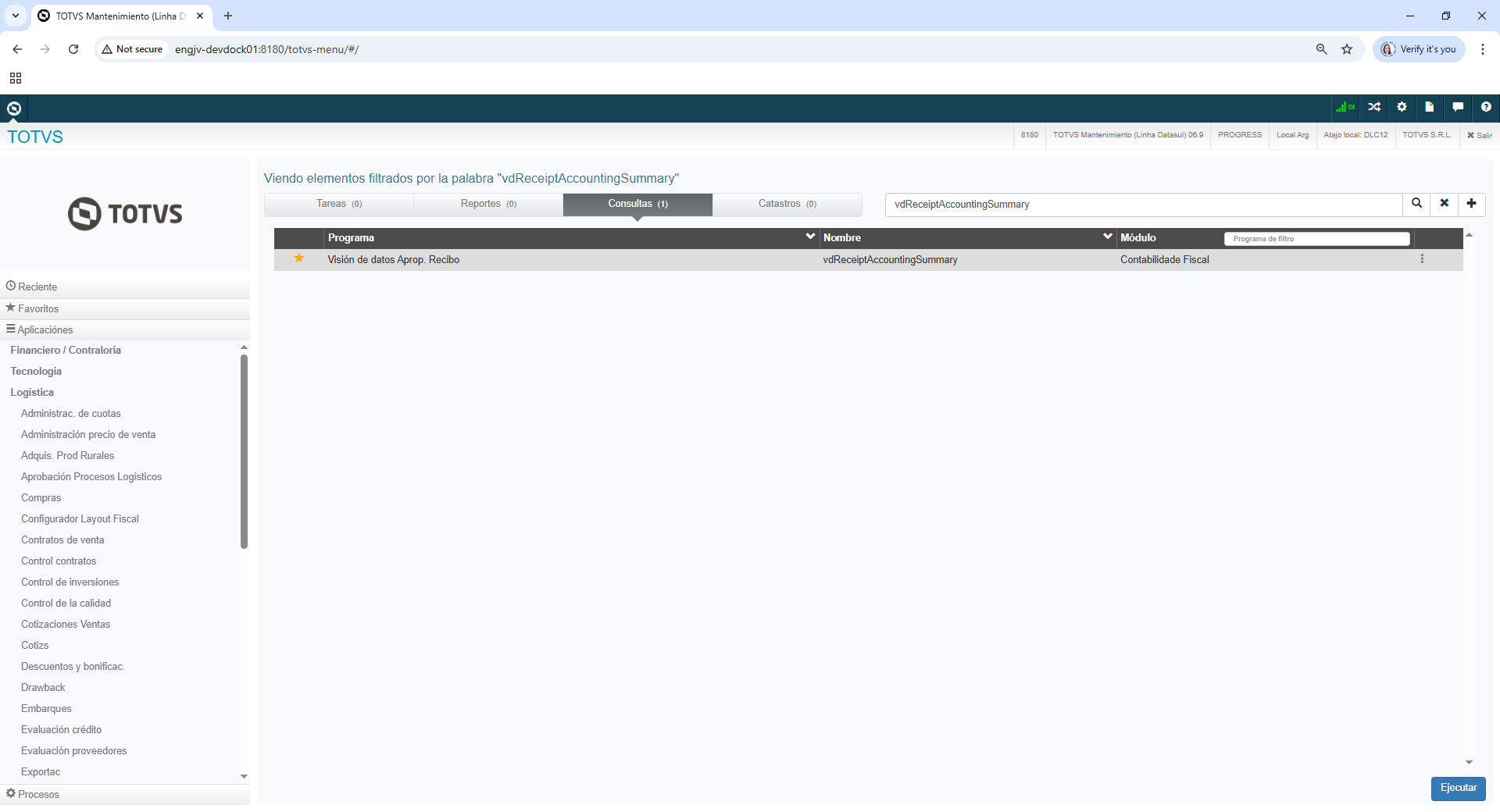This screenshot has width=1500, height=812.
Task: Click the Atajo local: DLC12 status entry
Action: 1355,135
